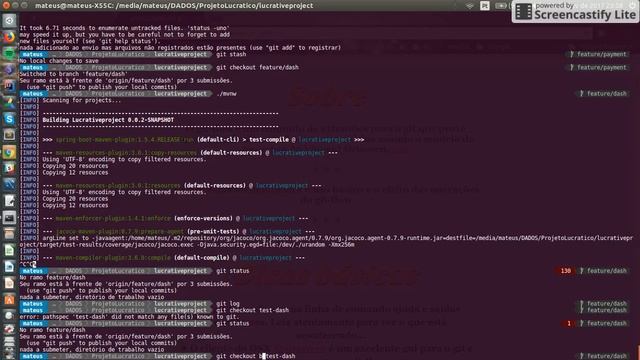Switch to Google Chrome in the dock
Screen dimensions: 640x360
[9, 152]
